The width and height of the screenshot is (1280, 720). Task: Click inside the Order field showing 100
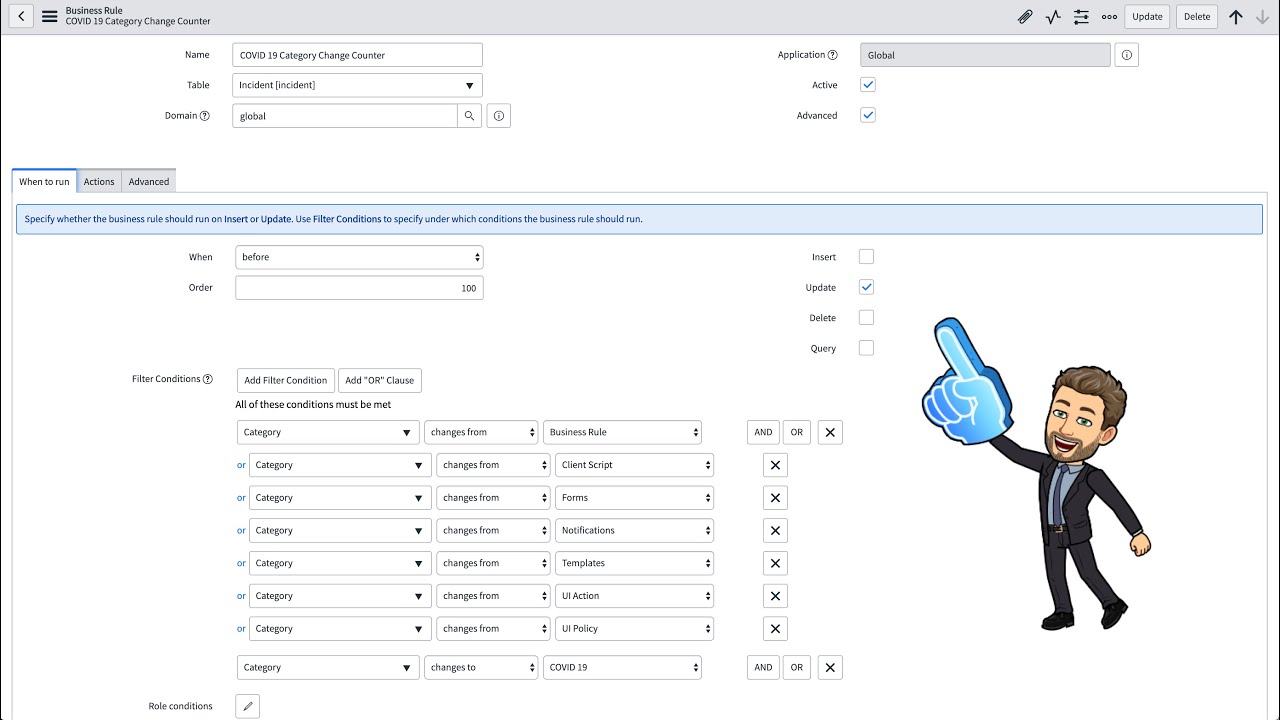(x=359, y=287)
